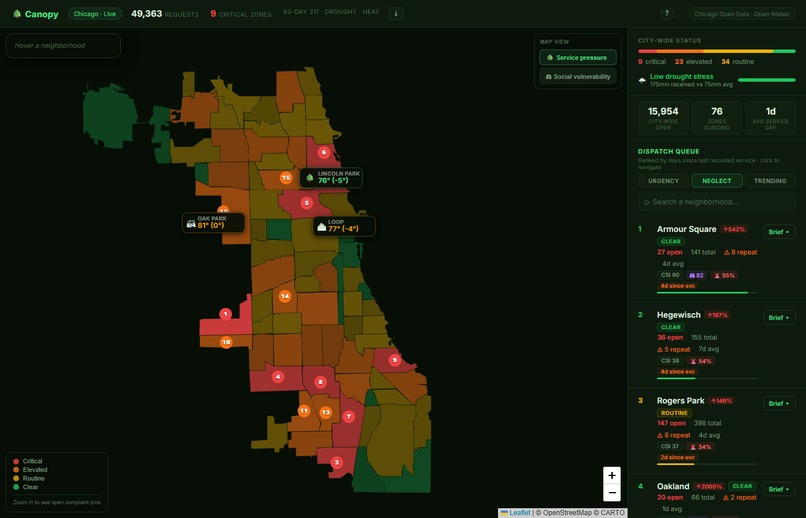Click Armour Square service progress bar
This screenshot has height=518, width=806.
click(707, 293)
